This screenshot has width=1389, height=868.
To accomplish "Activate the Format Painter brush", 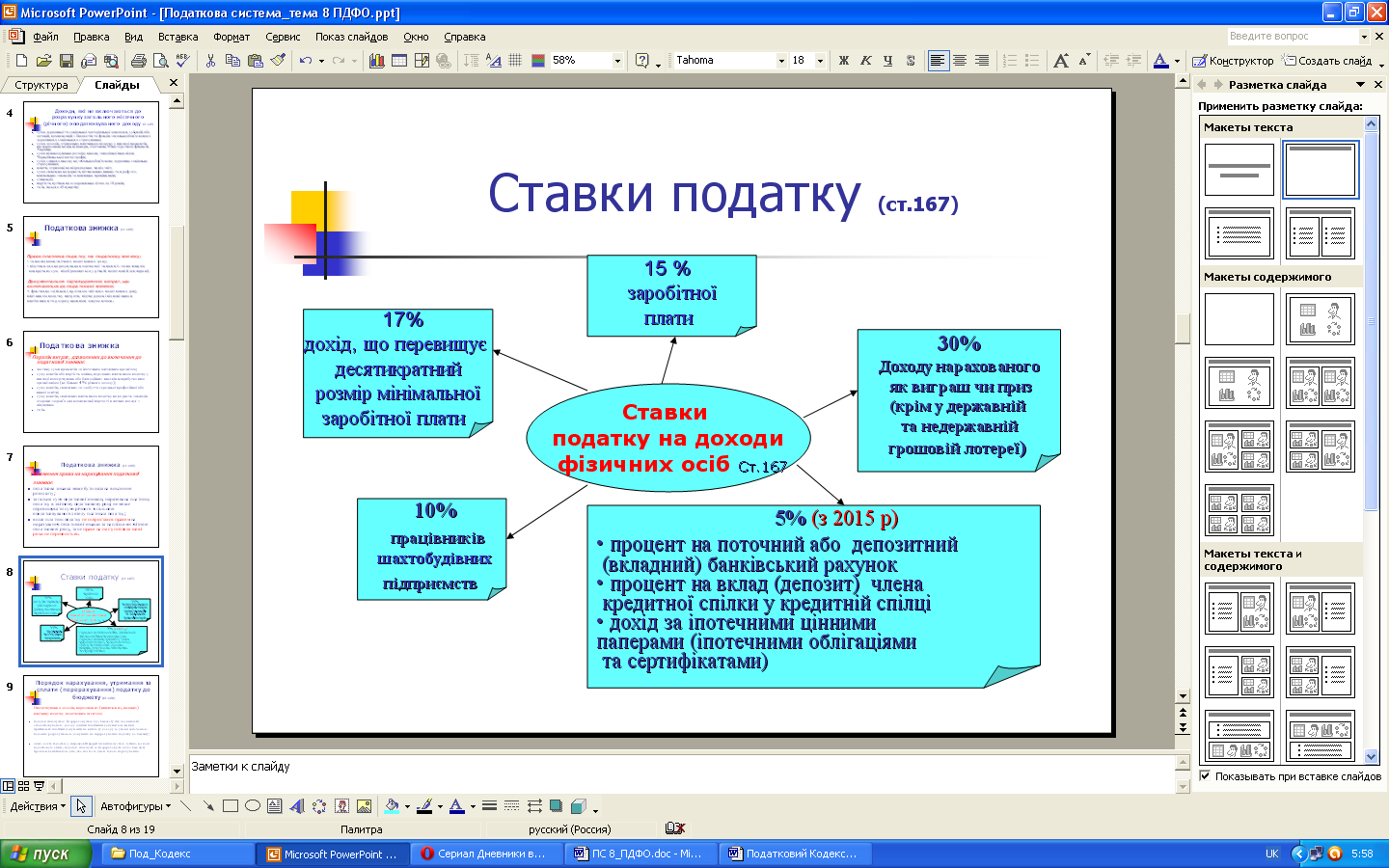I will [278, 60].
